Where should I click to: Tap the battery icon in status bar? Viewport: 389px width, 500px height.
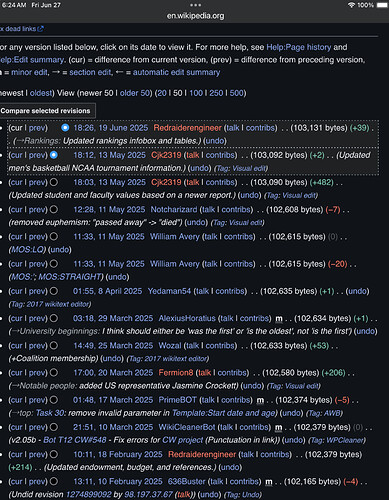click(x=383, y=5)
